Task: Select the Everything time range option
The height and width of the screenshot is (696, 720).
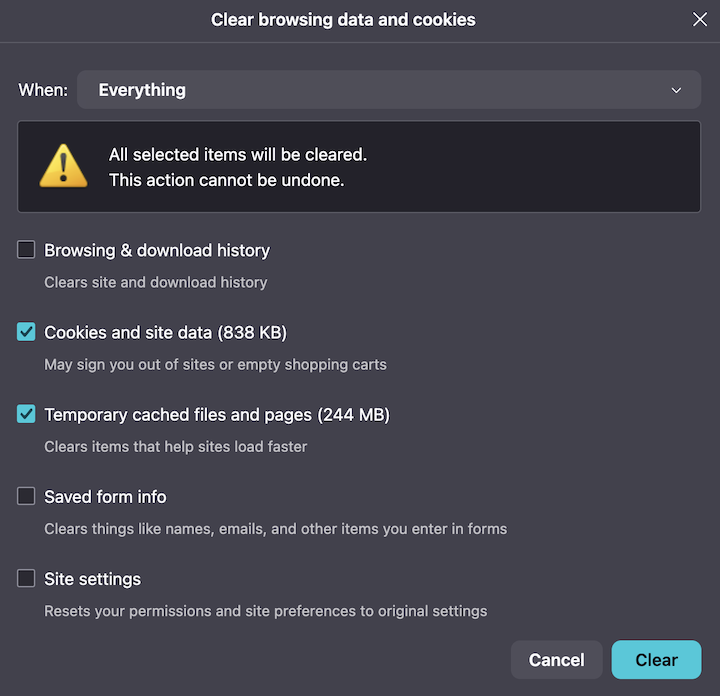Action: click(142, 90)
